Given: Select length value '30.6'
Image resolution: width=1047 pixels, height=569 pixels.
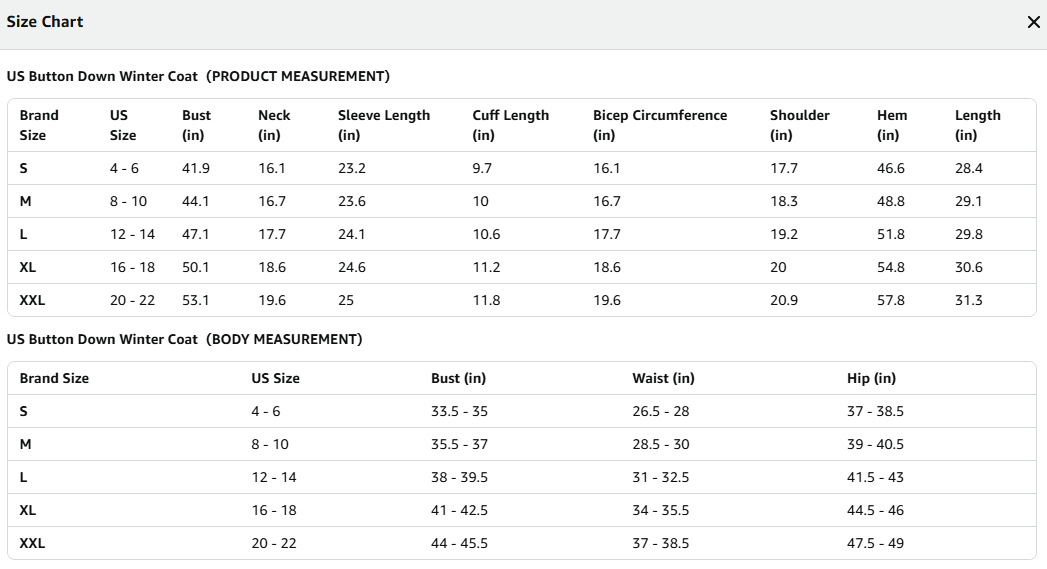Looking at the screenshot, I should point(969,267).
